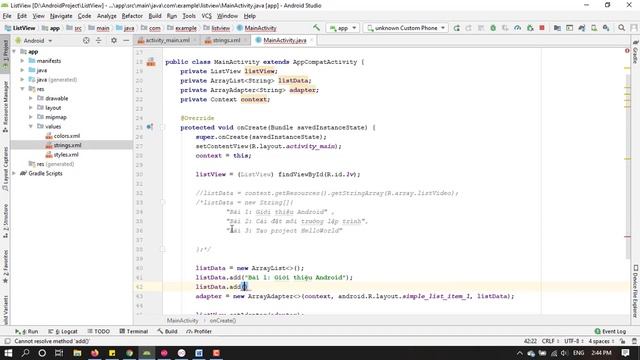Open Firefox from the Windows taskbar
640x360 pixels.
[x=95, y=353]
